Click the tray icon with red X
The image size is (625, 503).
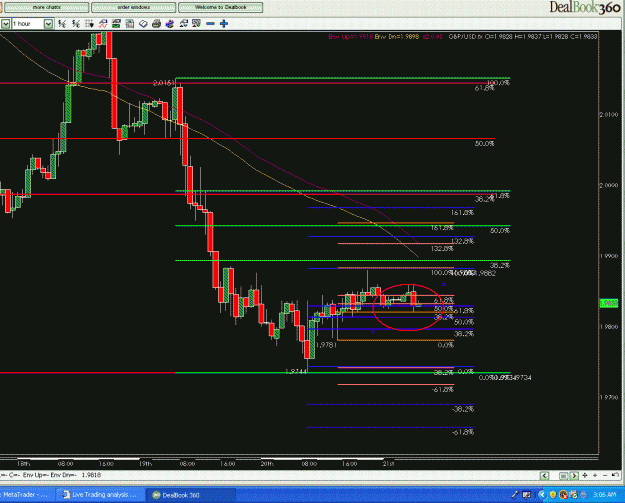click(x=563, y=495)
